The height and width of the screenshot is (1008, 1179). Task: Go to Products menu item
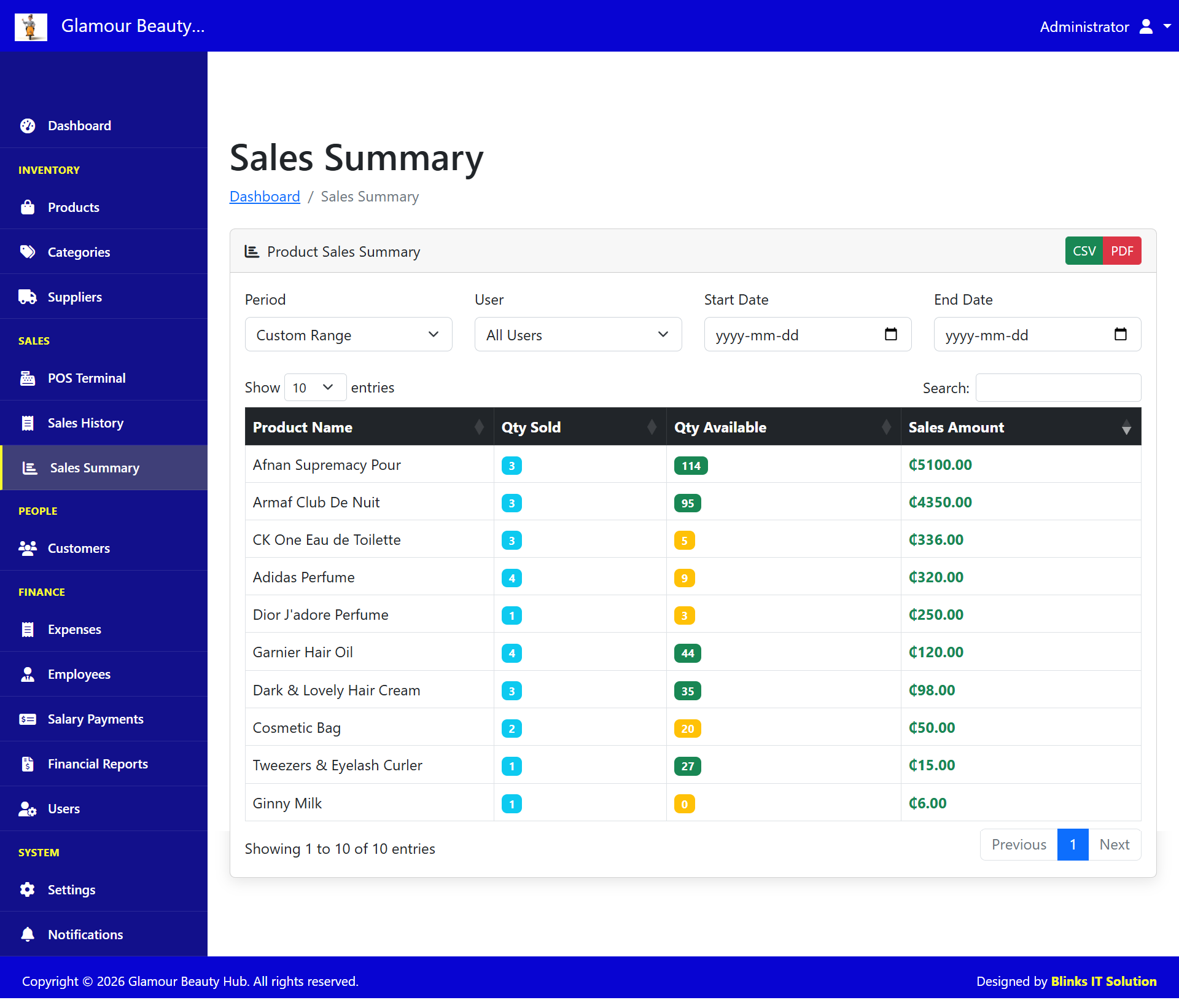[x=104, y=208]
